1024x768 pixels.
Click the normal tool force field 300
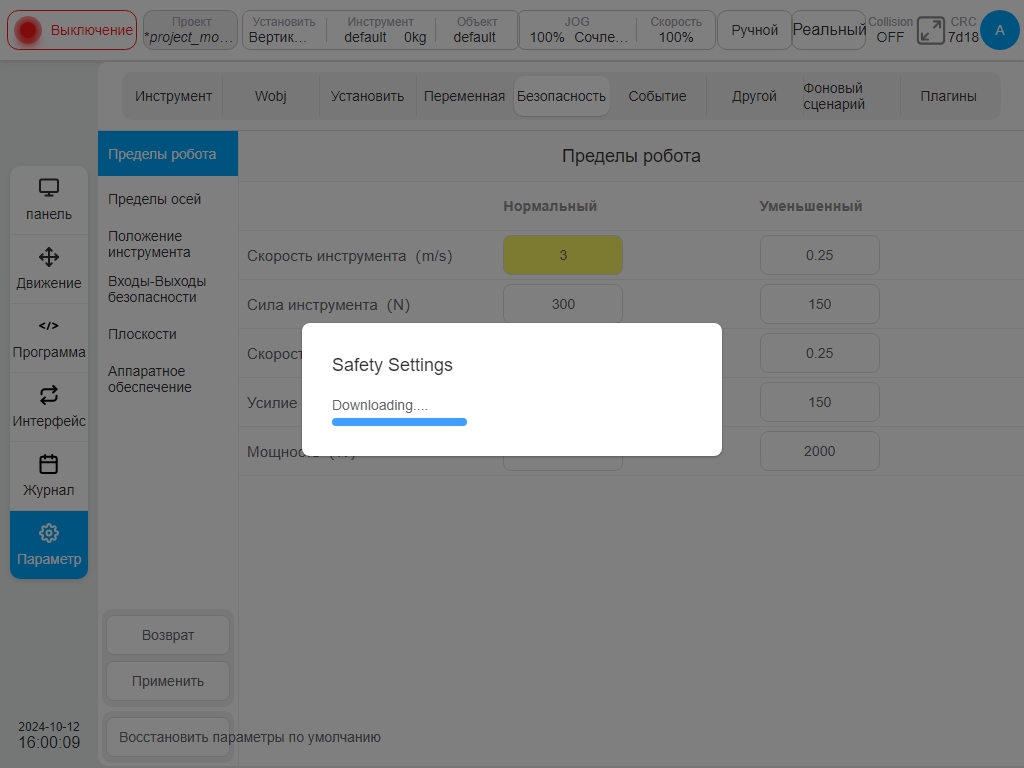(562, 304)
